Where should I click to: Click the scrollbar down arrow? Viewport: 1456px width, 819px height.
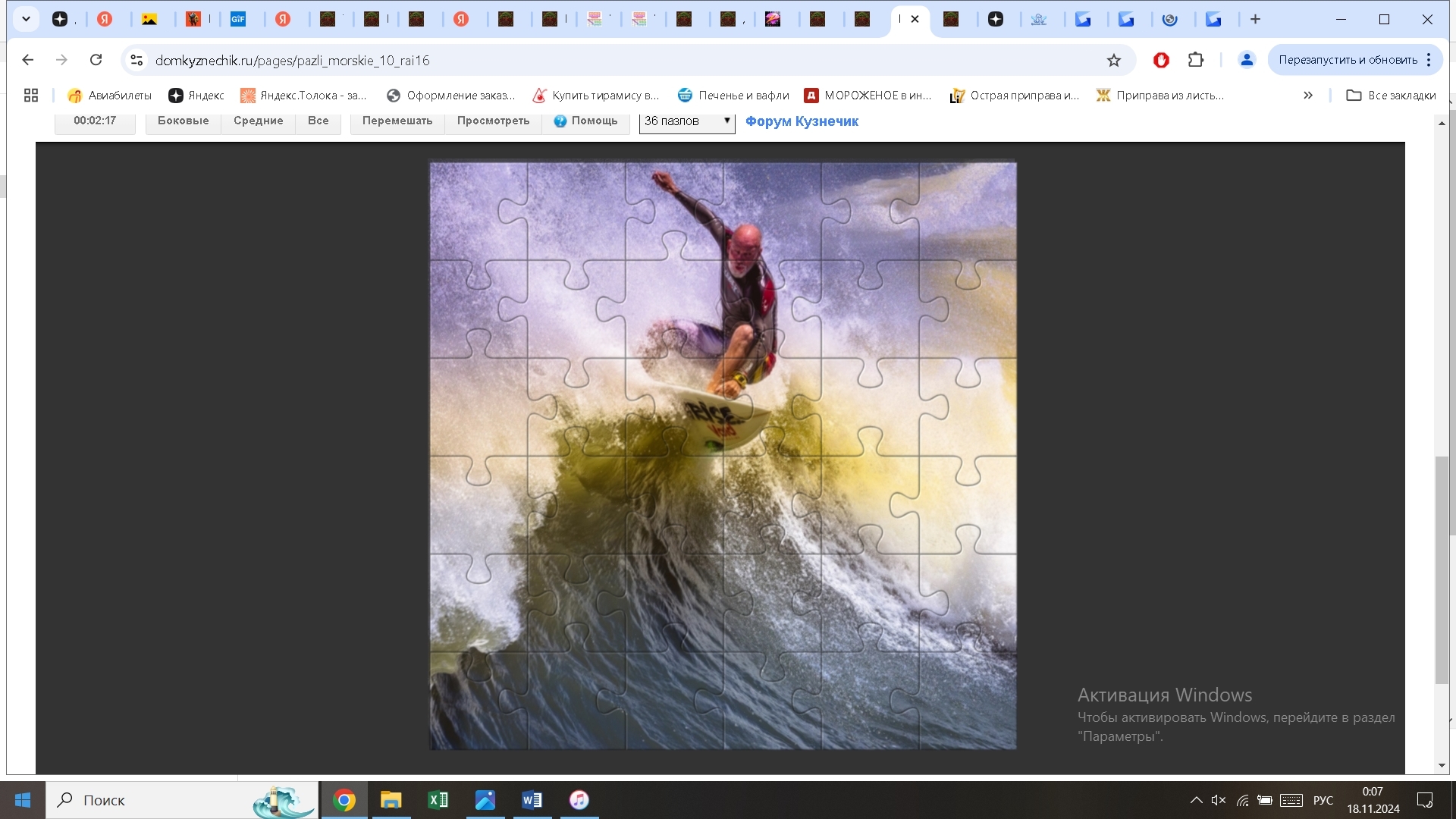click(1442, 765)
